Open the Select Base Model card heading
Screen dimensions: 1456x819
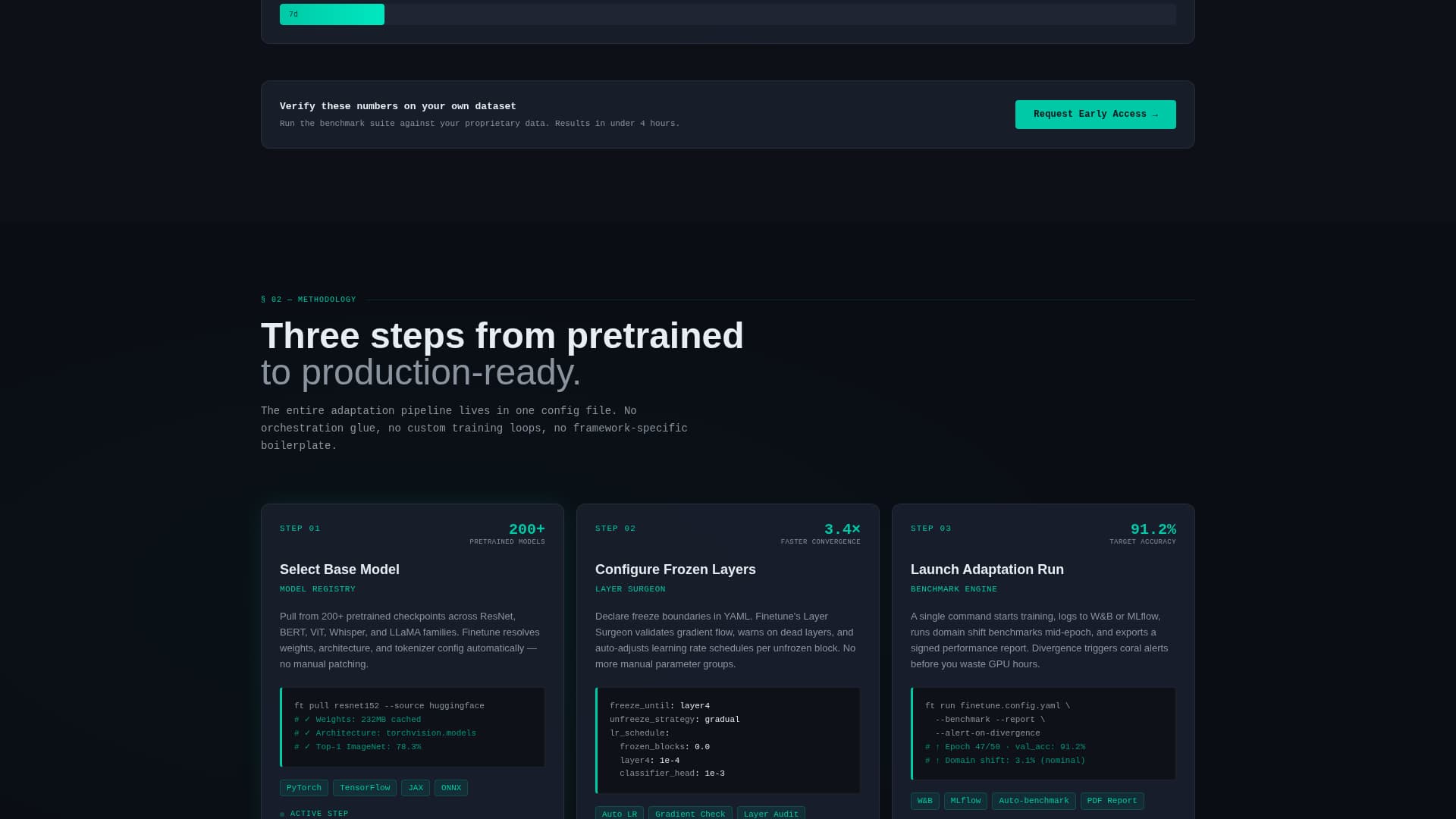(x=340, y=570)
